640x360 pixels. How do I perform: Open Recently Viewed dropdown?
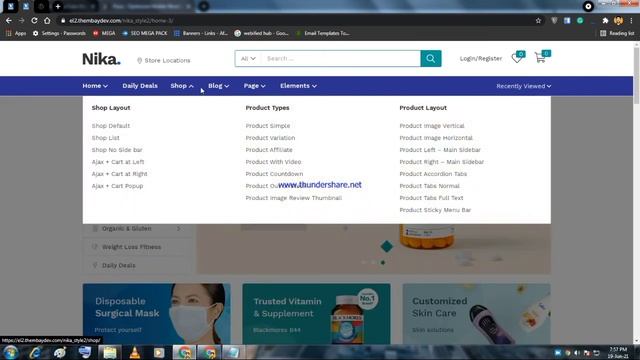tap(524, 86)
